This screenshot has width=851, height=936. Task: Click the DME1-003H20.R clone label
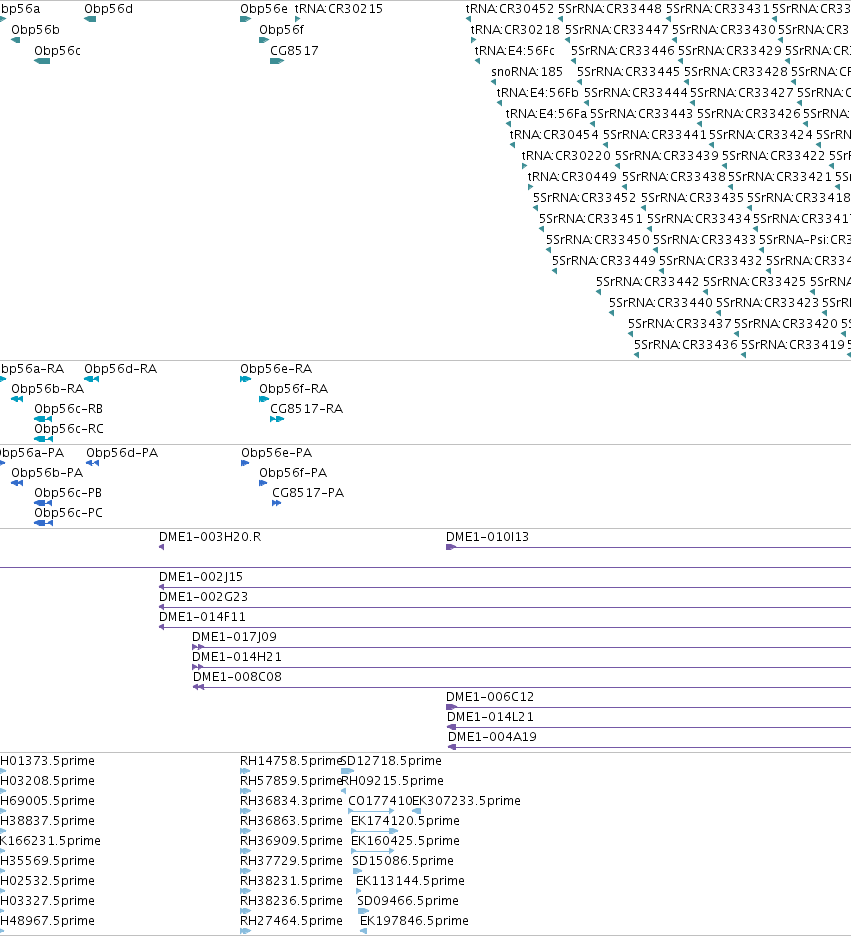click(210, 537)
